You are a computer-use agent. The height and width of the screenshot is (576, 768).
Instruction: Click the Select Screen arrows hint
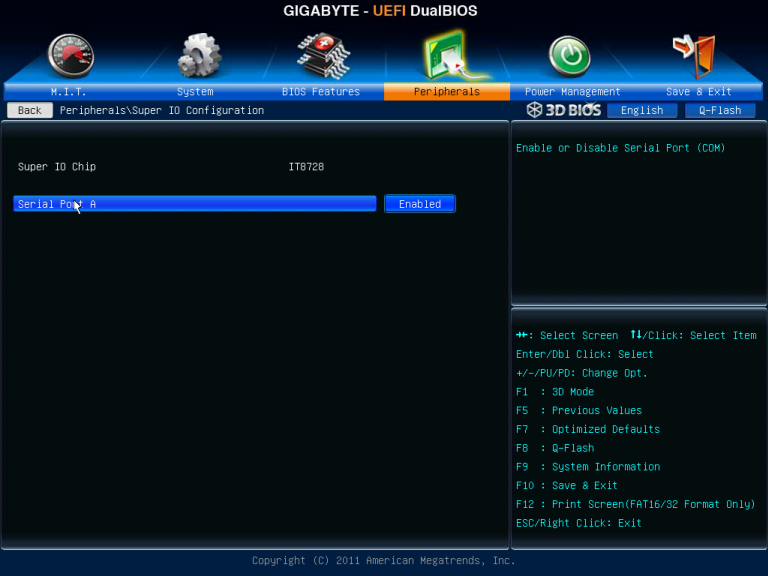click(567, 336)
